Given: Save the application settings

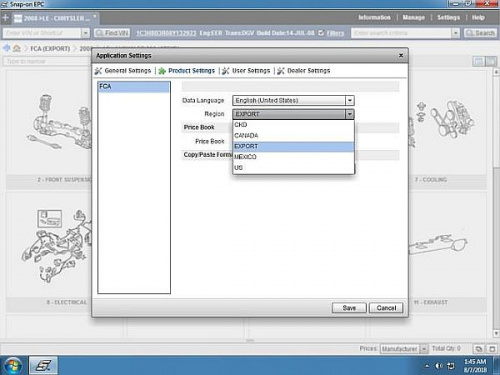Looking at the screenshot, I should pyautogui.click(x=349, y=308).
